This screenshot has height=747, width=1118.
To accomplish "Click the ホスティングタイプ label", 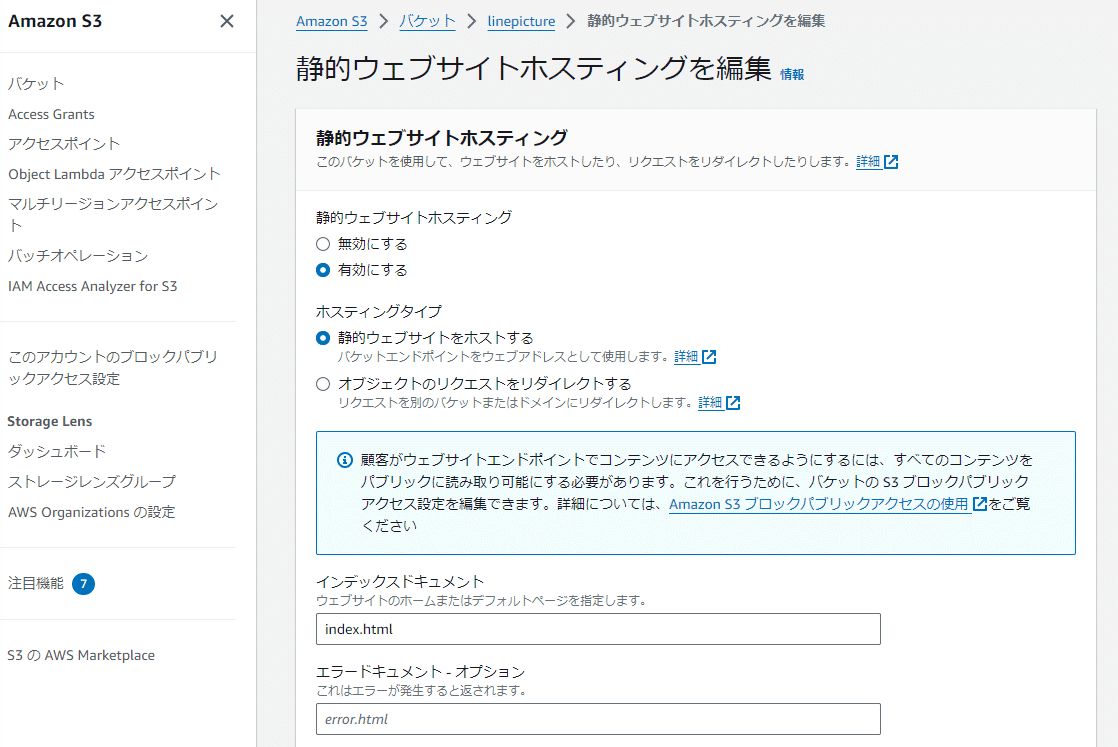I will point(379,311).
